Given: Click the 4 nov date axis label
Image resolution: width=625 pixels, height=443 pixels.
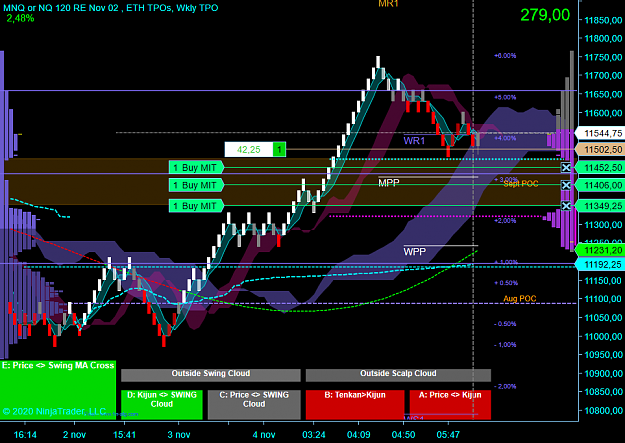Looking at the screenshot, I should coord(264,435).
